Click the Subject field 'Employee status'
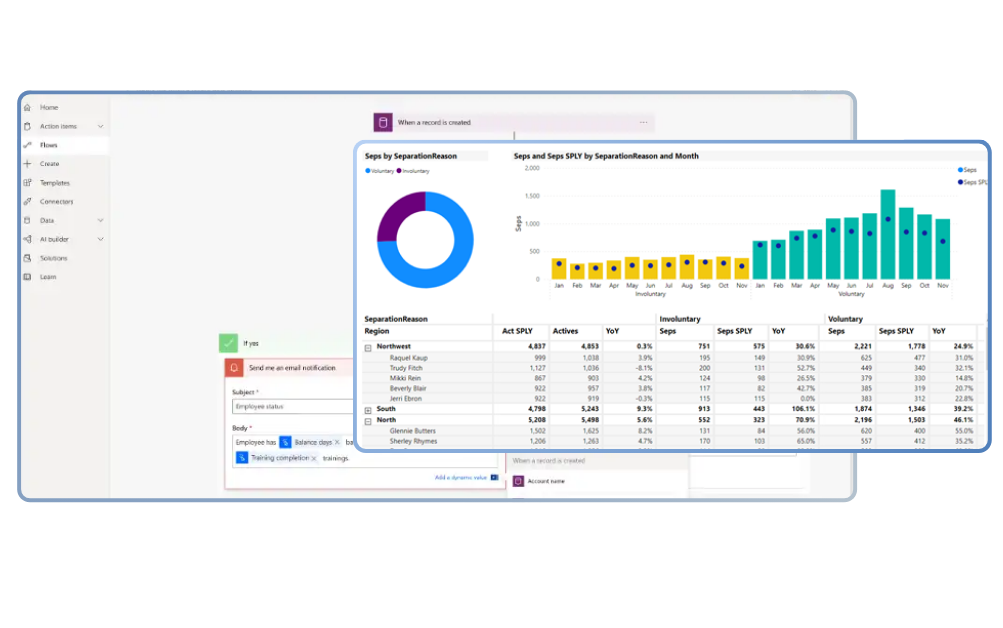1003x628 pixels. [290, 407]
